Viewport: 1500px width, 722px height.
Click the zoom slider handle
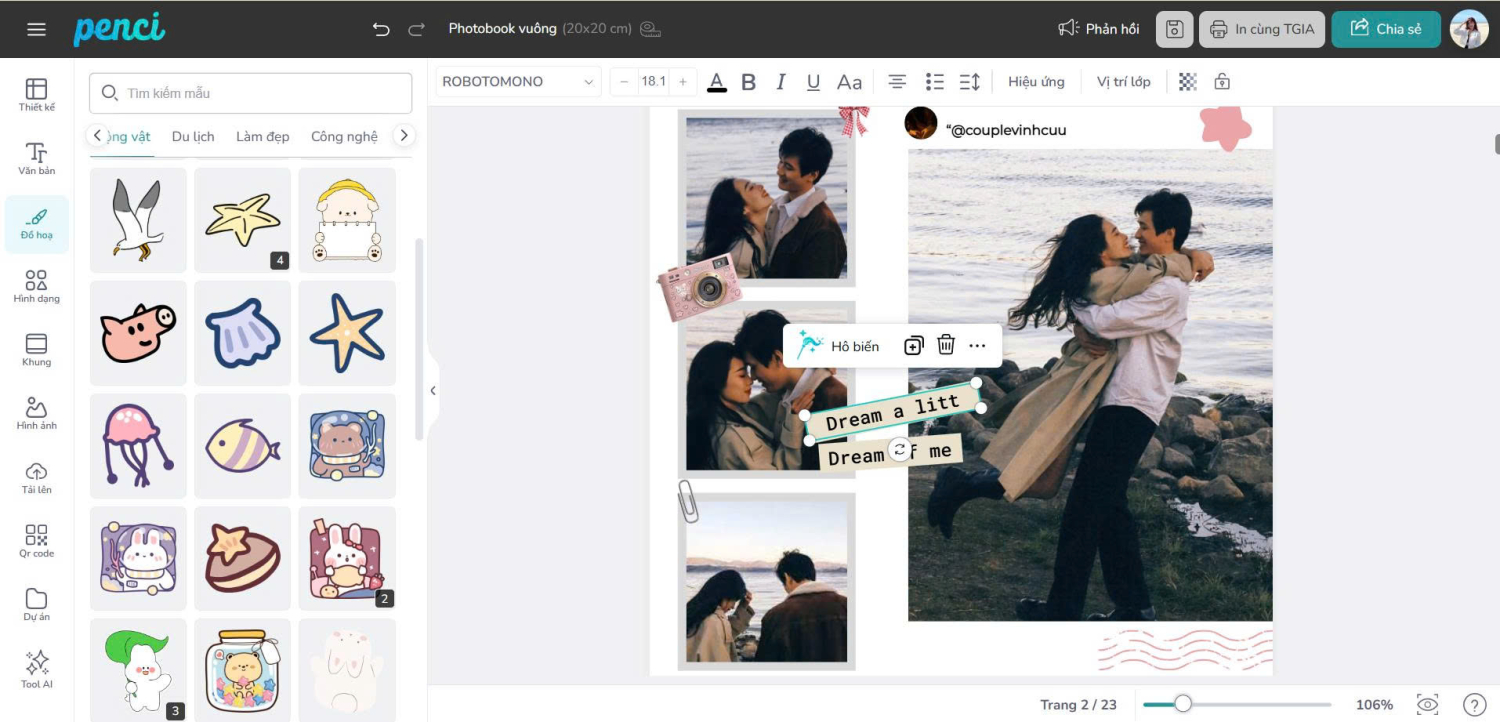1183,704
